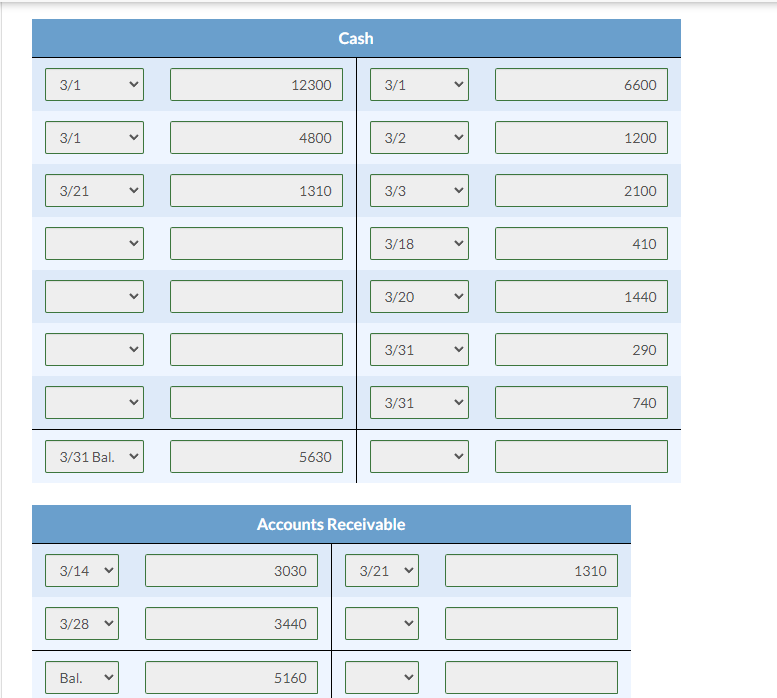The width and height of the screenshot is (777, 698).
Task: Open the Cash credit date dropdown showing 3/2
Action: [419, 138]
